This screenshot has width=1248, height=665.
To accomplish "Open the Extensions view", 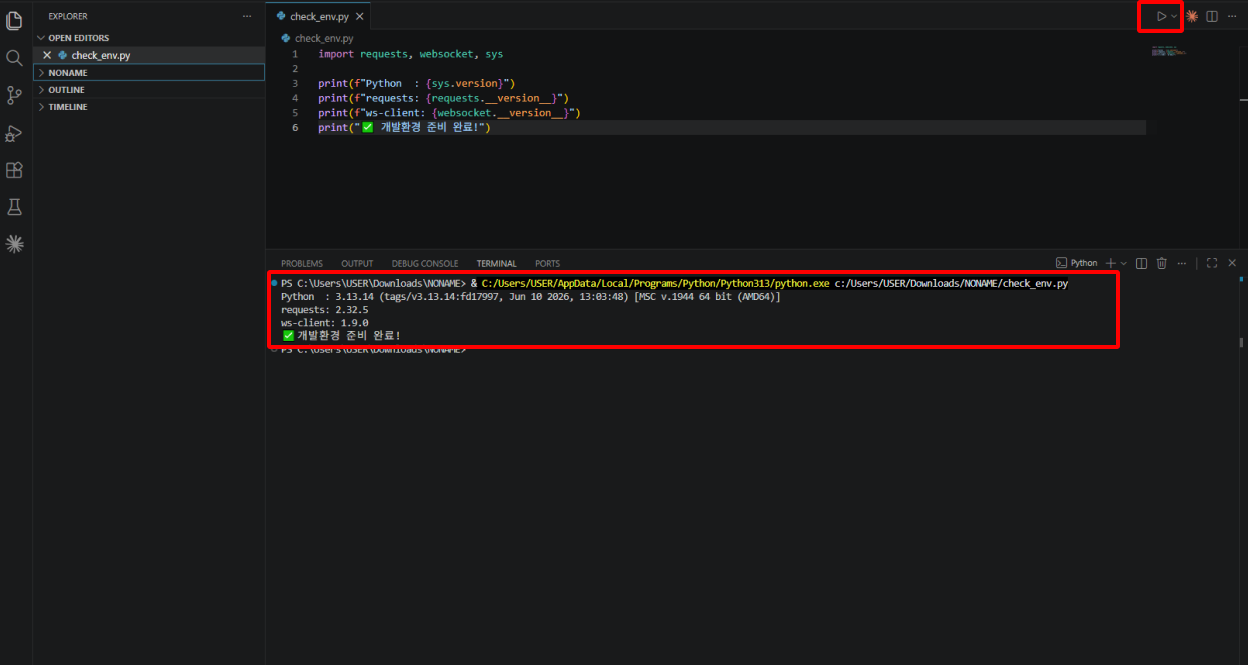I will coord(14,170).
